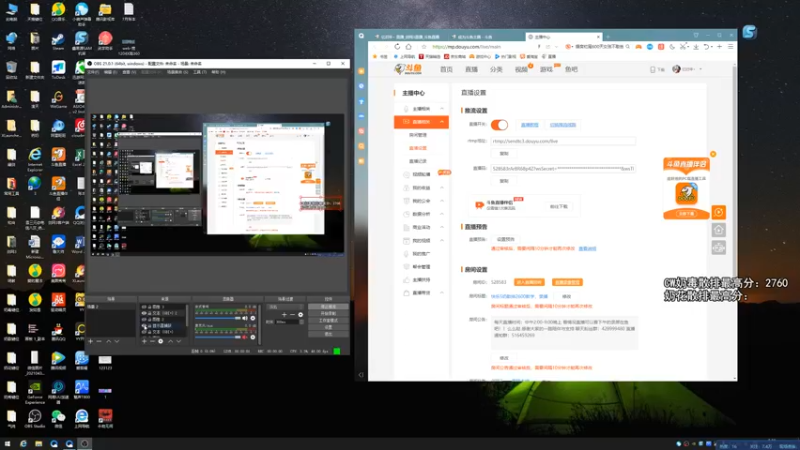The height and width of the screenshot is (450, 800).
Task: Add a new source in OBS Sources panel
Action: 144,341
